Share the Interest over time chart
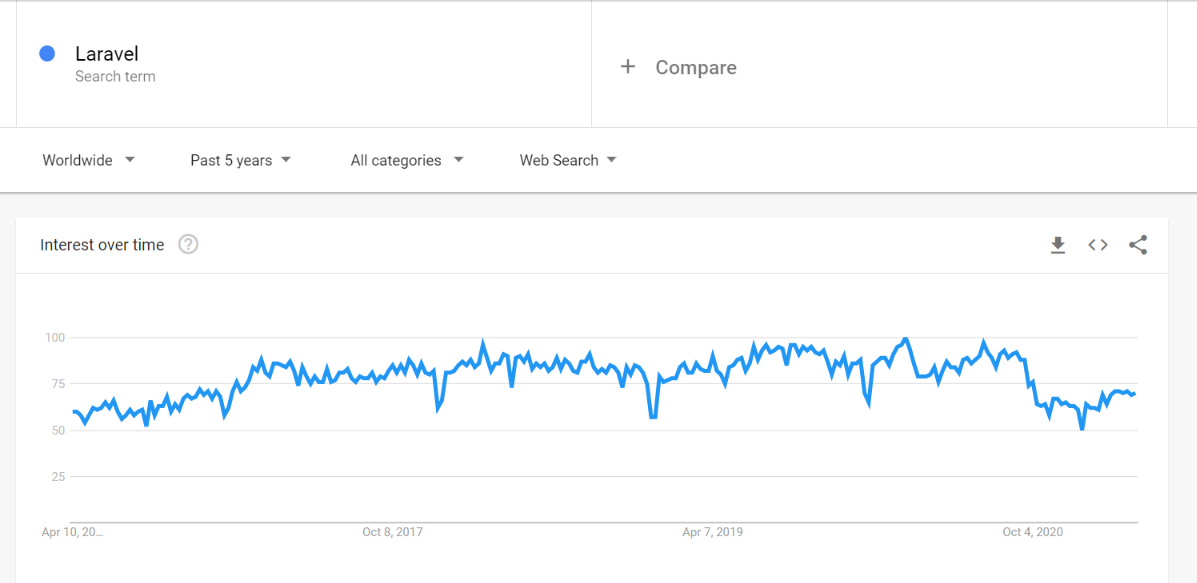 coord(1138,244)
